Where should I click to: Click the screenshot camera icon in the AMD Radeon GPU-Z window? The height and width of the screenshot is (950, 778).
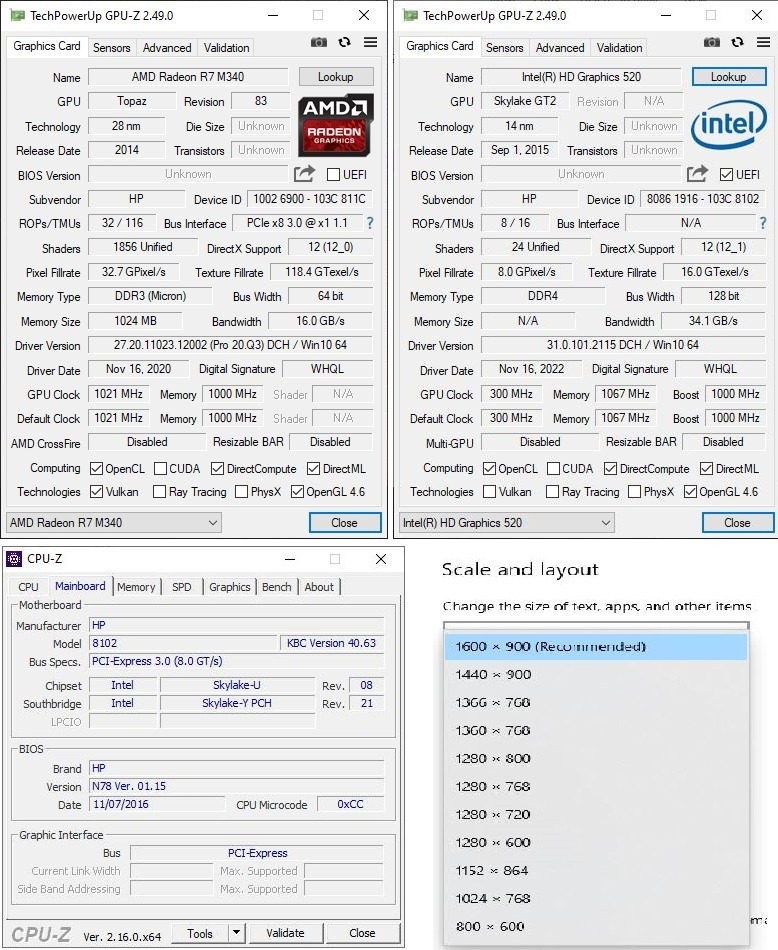(x=318, y=43)
